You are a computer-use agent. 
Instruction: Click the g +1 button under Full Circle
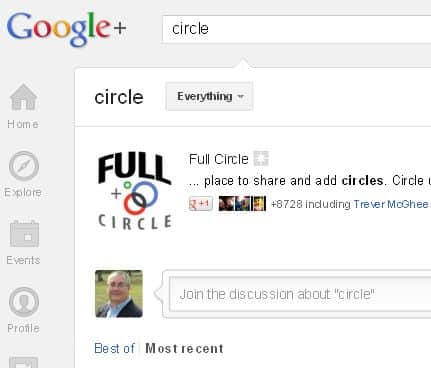tap(200, 204)
